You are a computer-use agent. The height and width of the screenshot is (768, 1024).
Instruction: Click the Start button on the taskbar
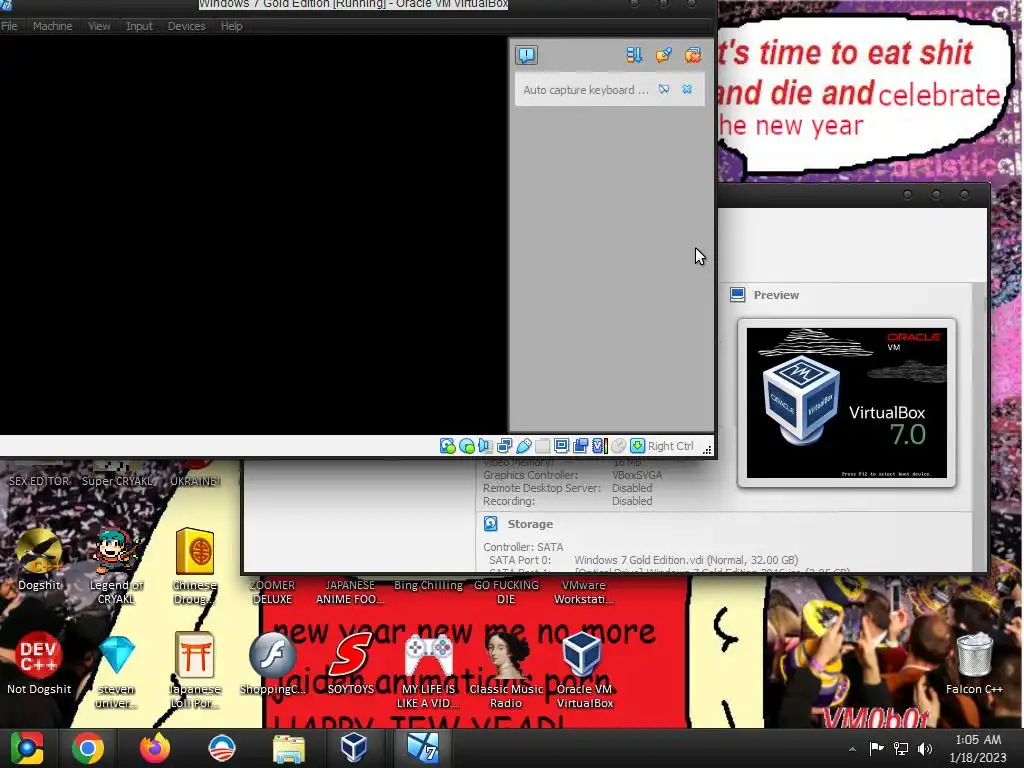pos(27,748)
